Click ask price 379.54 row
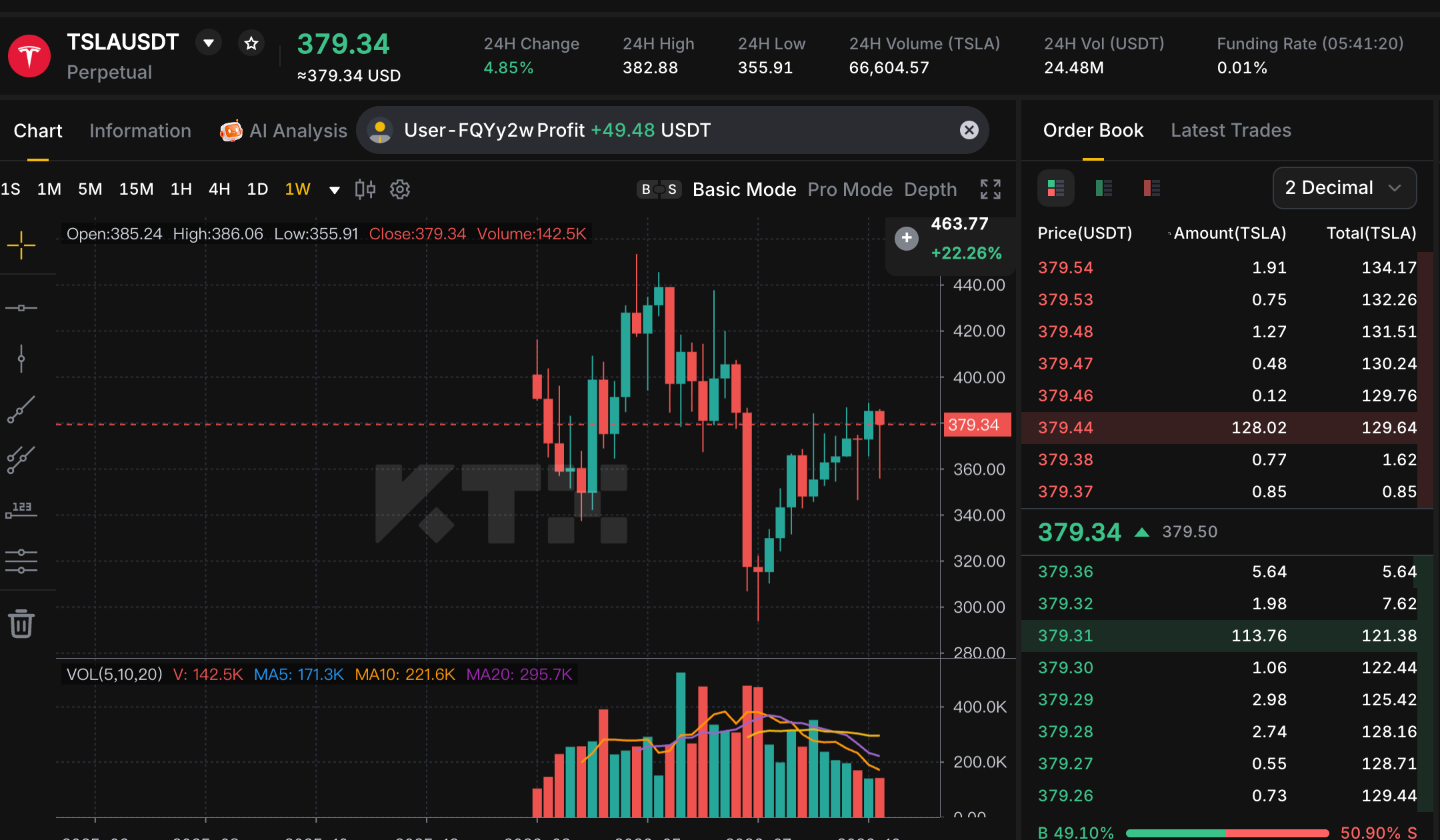 [1227, 268]
